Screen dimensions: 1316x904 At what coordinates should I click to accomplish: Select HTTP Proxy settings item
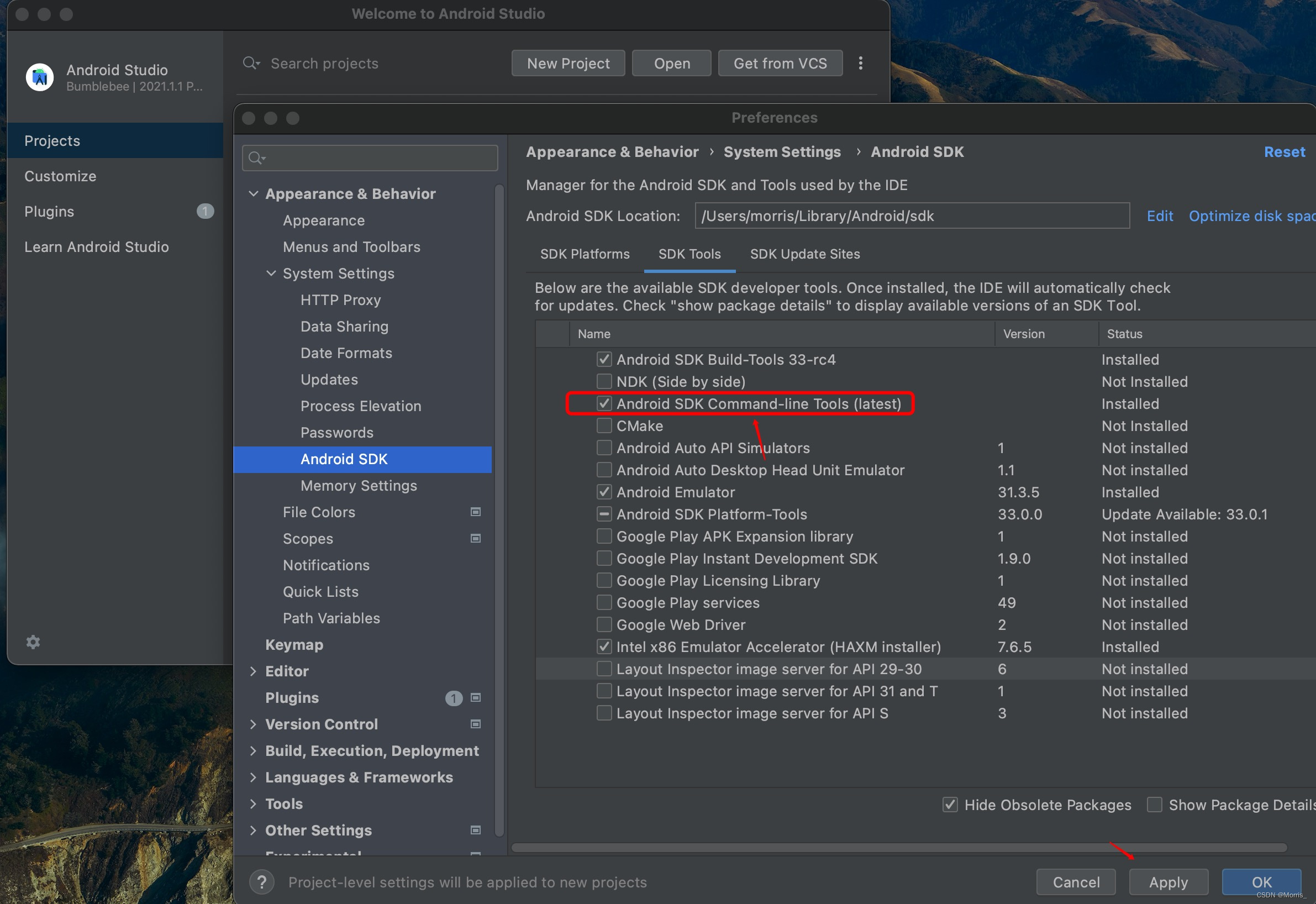tap(340, 299)
